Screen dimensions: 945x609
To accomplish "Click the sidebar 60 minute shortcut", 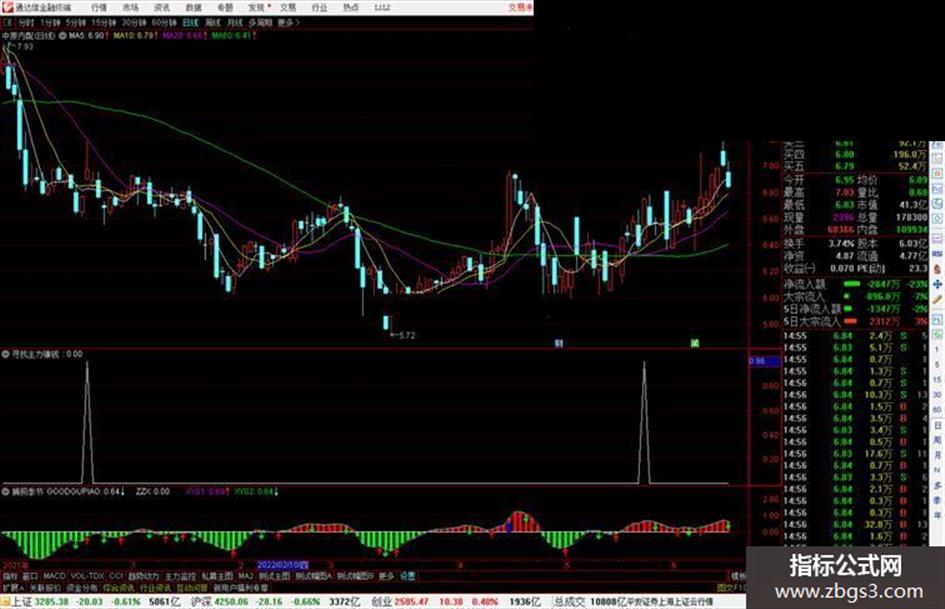I will pos(937,410).
